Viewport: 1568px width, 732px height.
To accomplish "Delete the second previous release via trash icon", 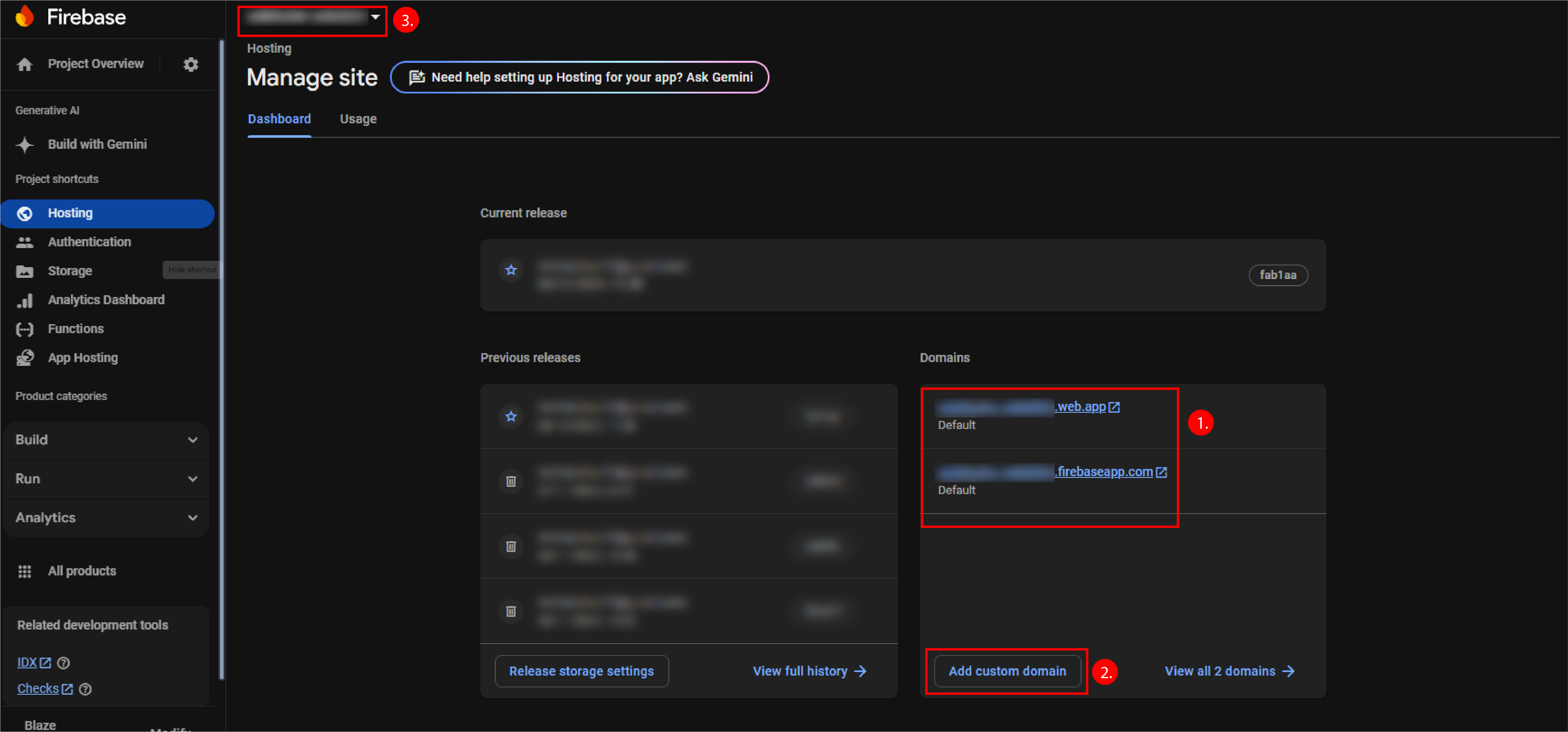I will pos(511,481).
